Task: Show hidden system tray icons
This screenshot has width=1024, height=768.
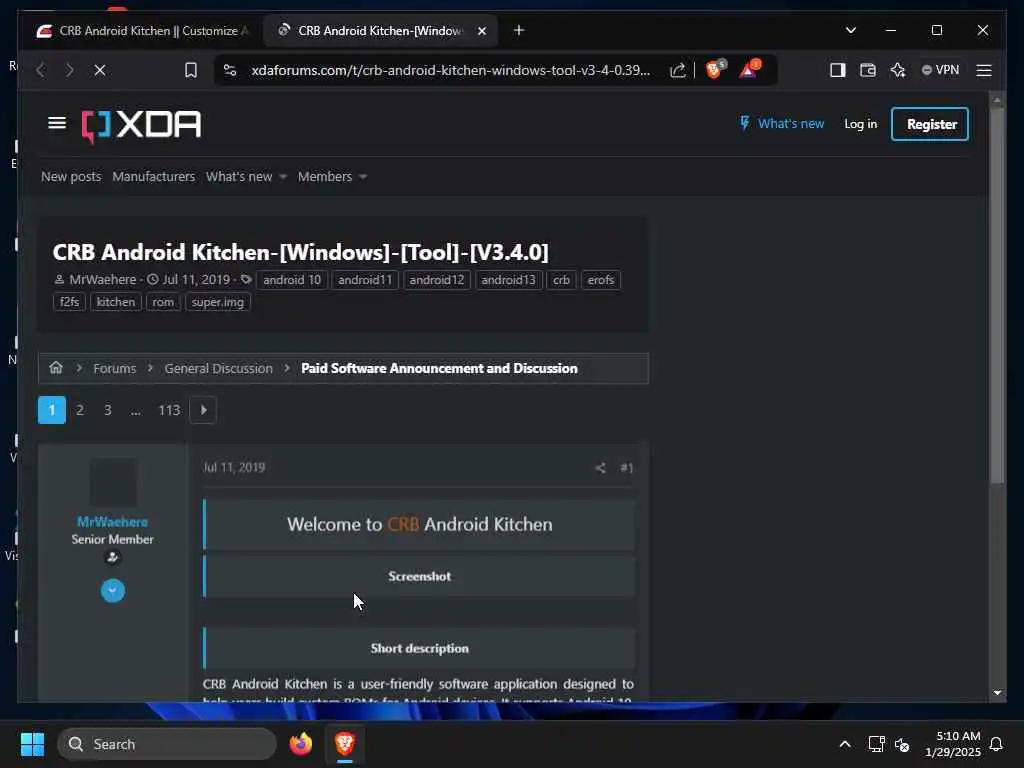Action: [844, 744]
